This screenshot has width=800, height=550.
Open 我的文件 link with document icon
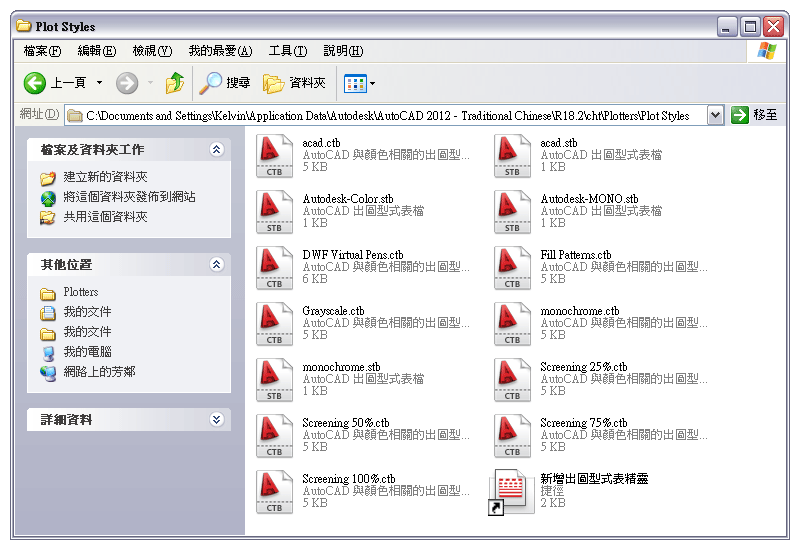click(x=87, y=312)
